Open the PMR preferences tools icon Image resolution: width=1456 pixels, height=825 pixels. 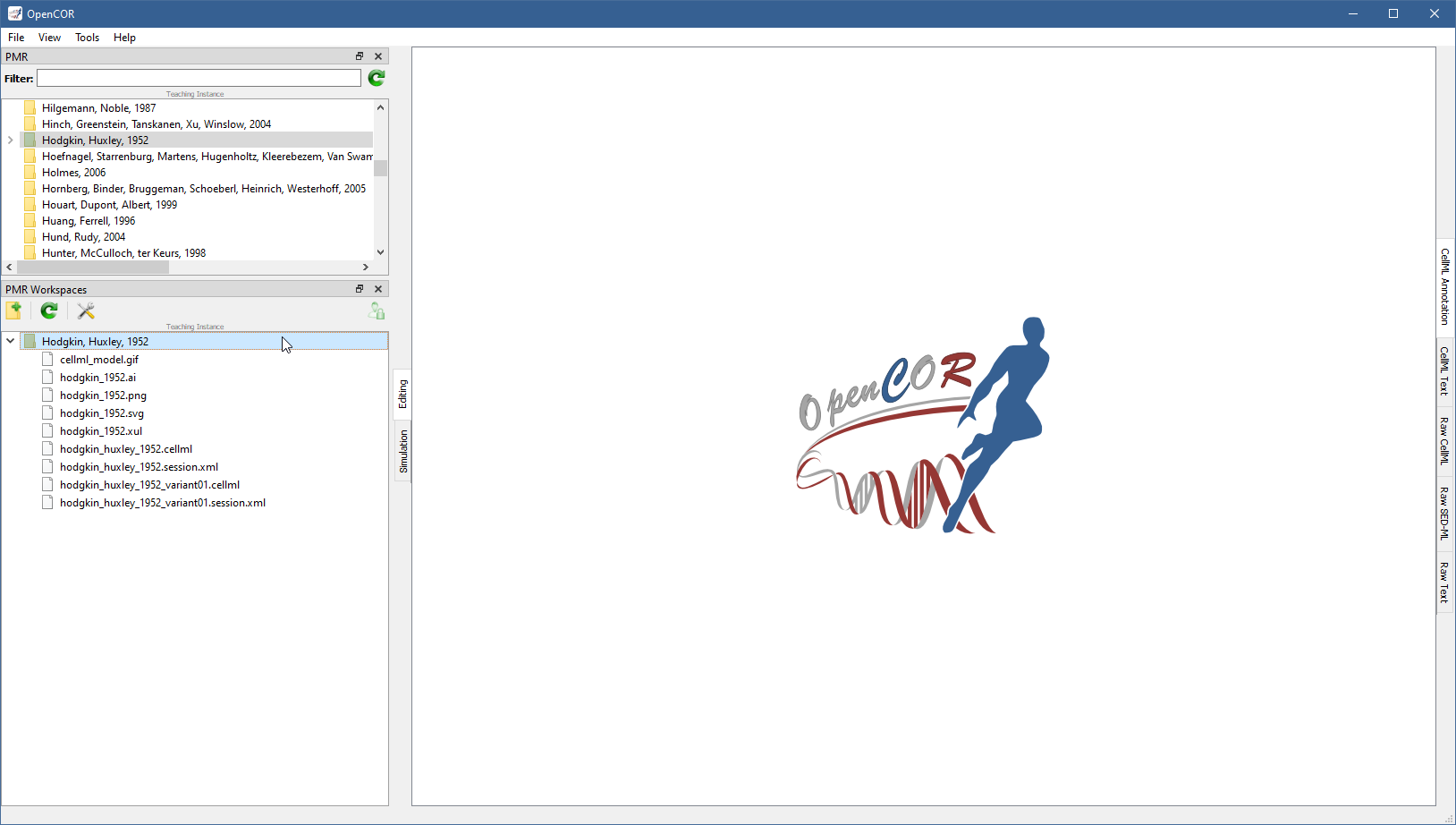pyautogui.click(x=86, y=310)
